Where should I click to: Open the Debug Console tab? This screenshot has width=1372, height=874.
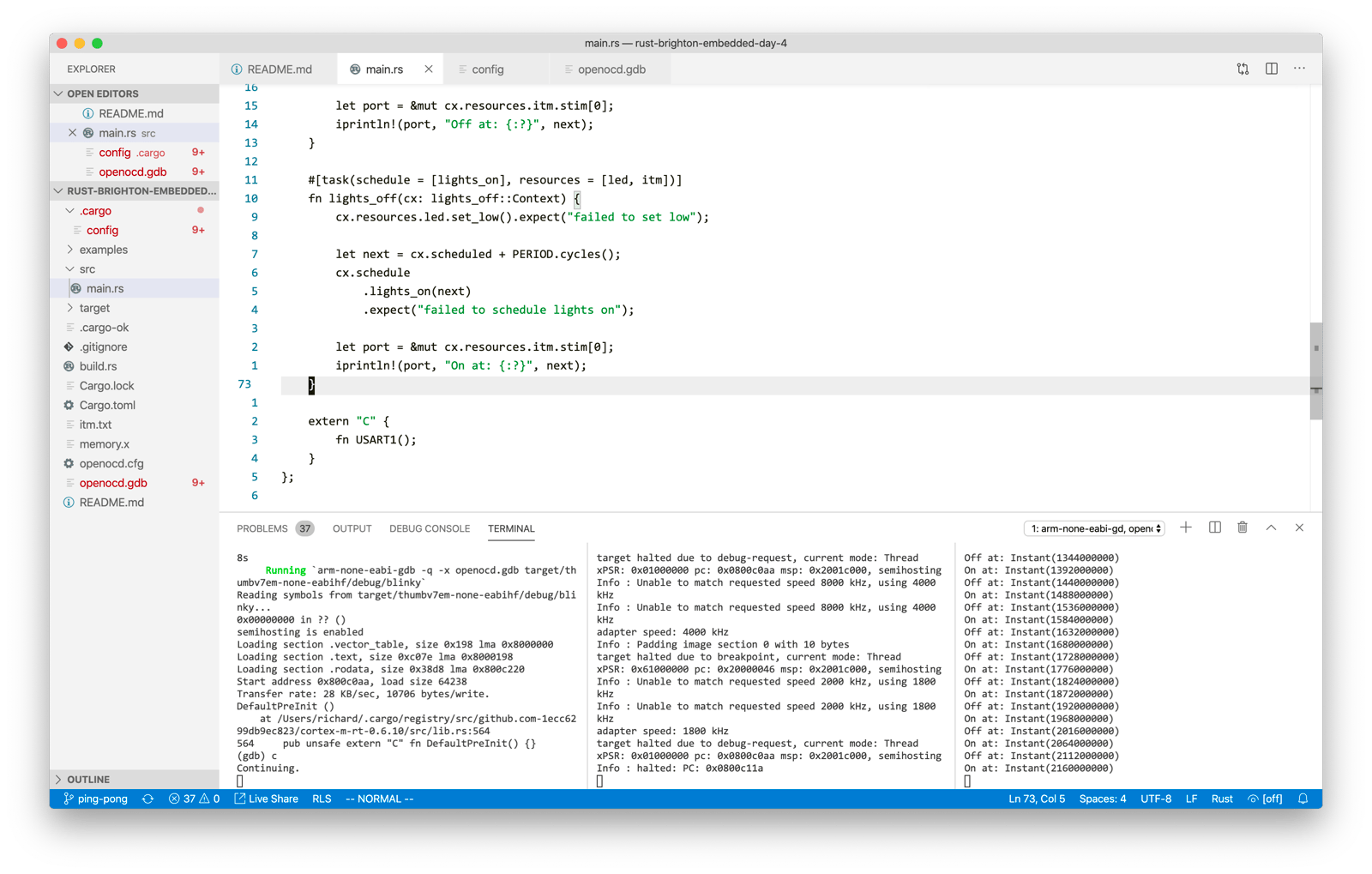click(430, 528)
